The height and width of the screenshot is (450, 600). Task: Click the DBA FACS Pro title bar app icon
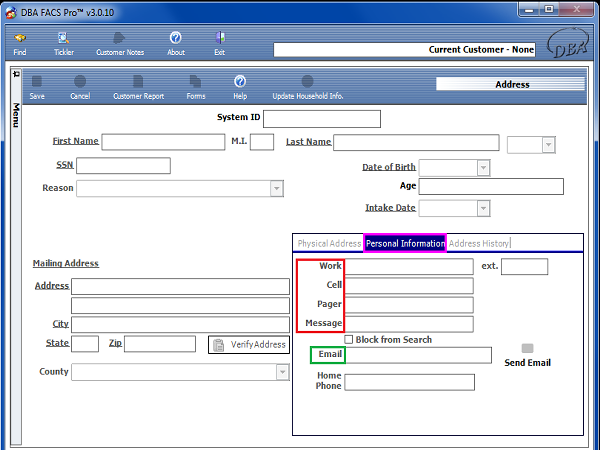11,13
